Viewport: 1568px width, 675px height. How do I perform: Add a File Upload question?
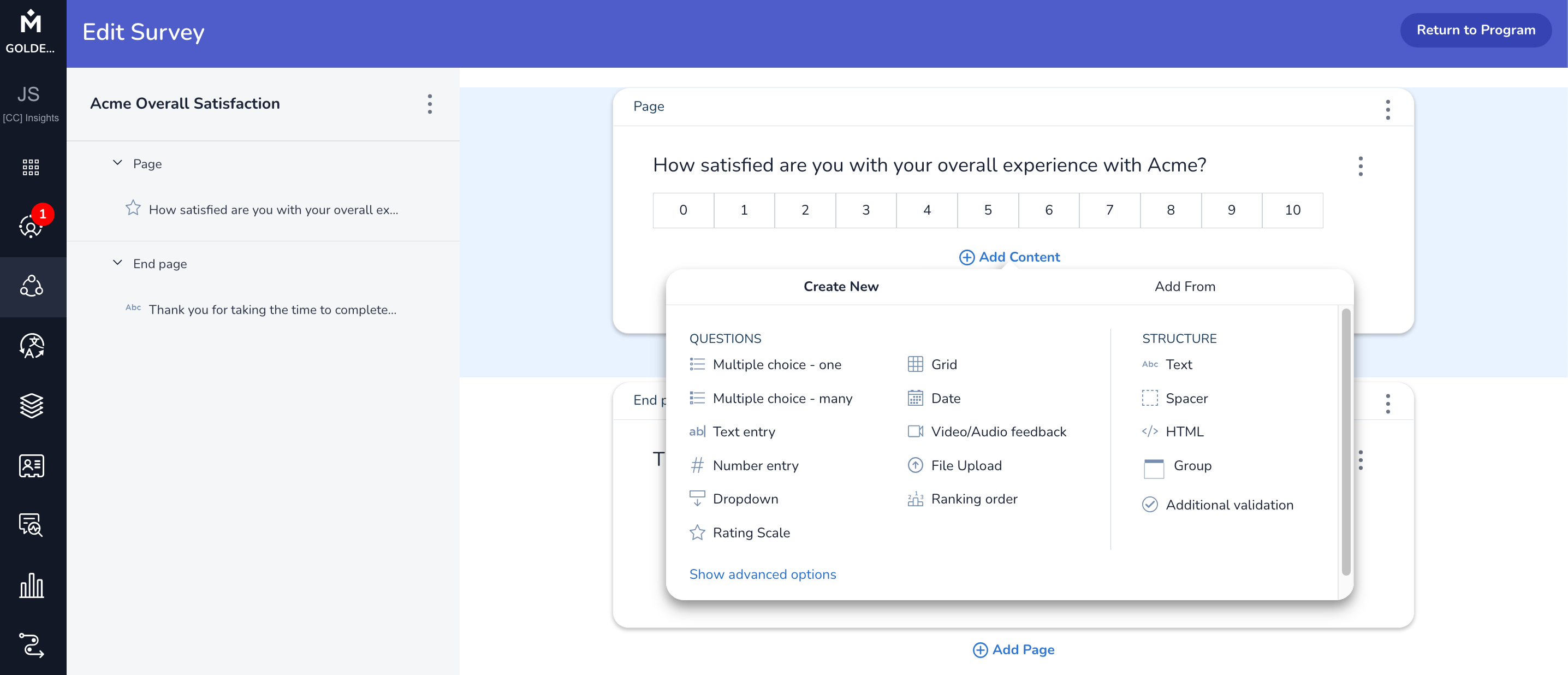point(965,465)
